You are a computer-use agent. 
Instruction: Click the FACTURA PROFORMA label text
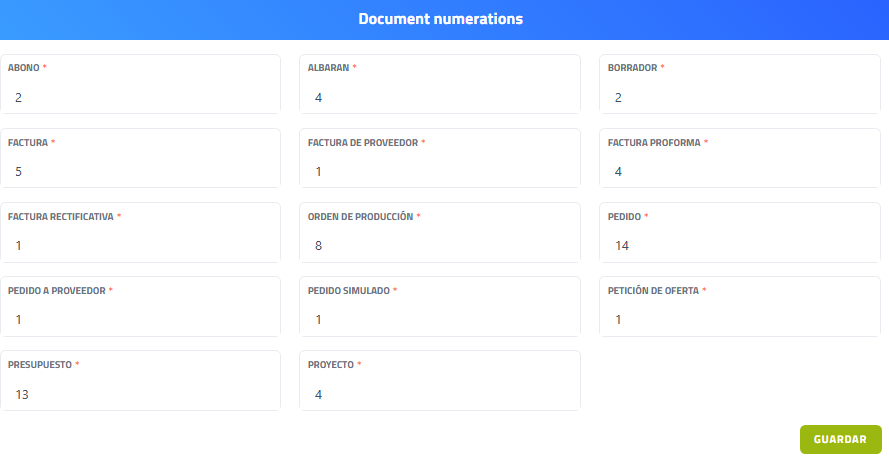[x=654, y=143]
